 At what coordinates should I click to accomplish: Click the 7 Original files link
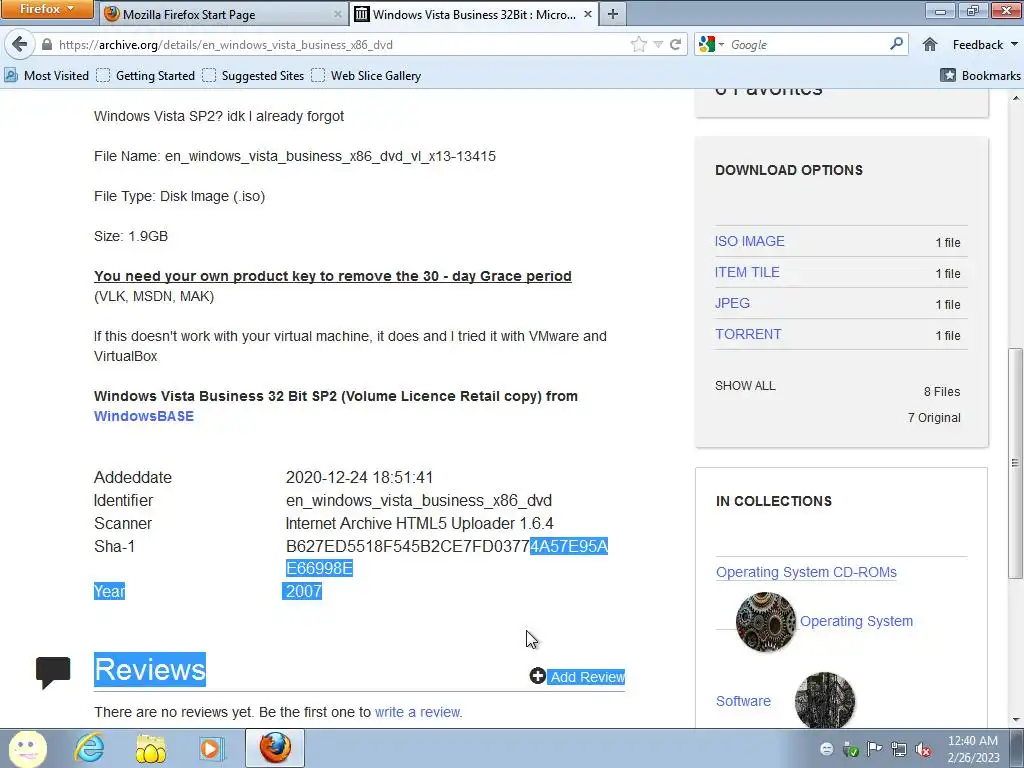pyautogui.click(x=934, y=418)
